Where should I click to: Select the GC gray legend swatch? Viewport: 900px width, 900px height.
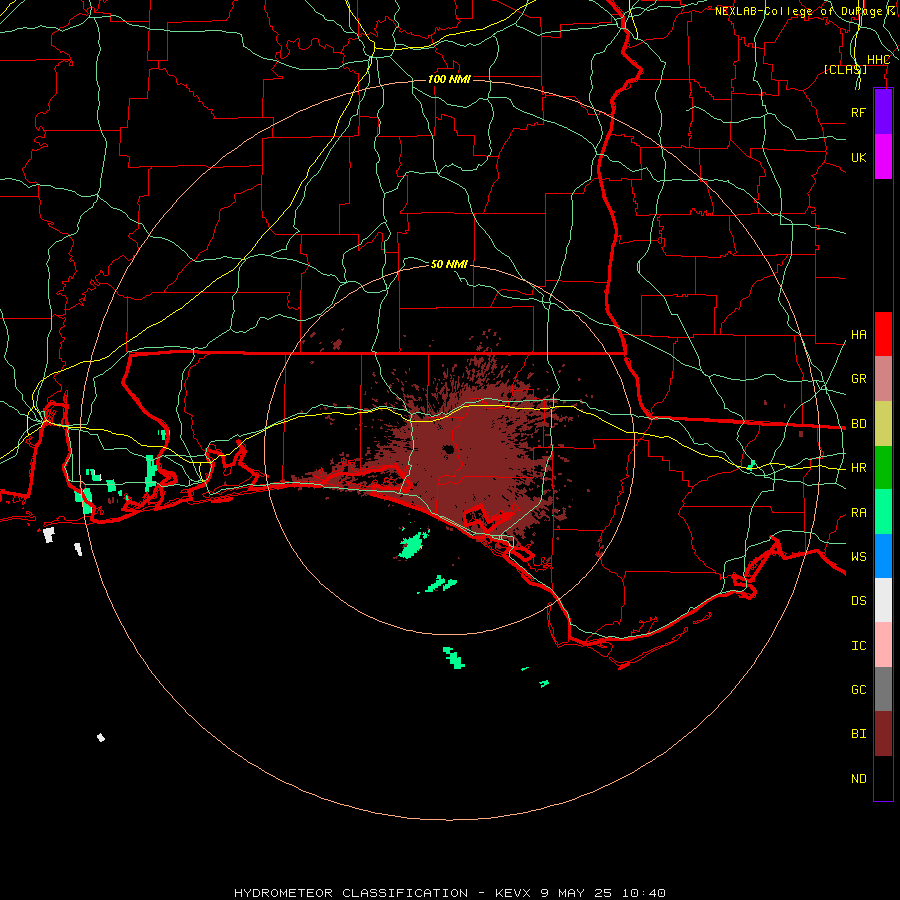pyautogui.click(x=883, y=689)
